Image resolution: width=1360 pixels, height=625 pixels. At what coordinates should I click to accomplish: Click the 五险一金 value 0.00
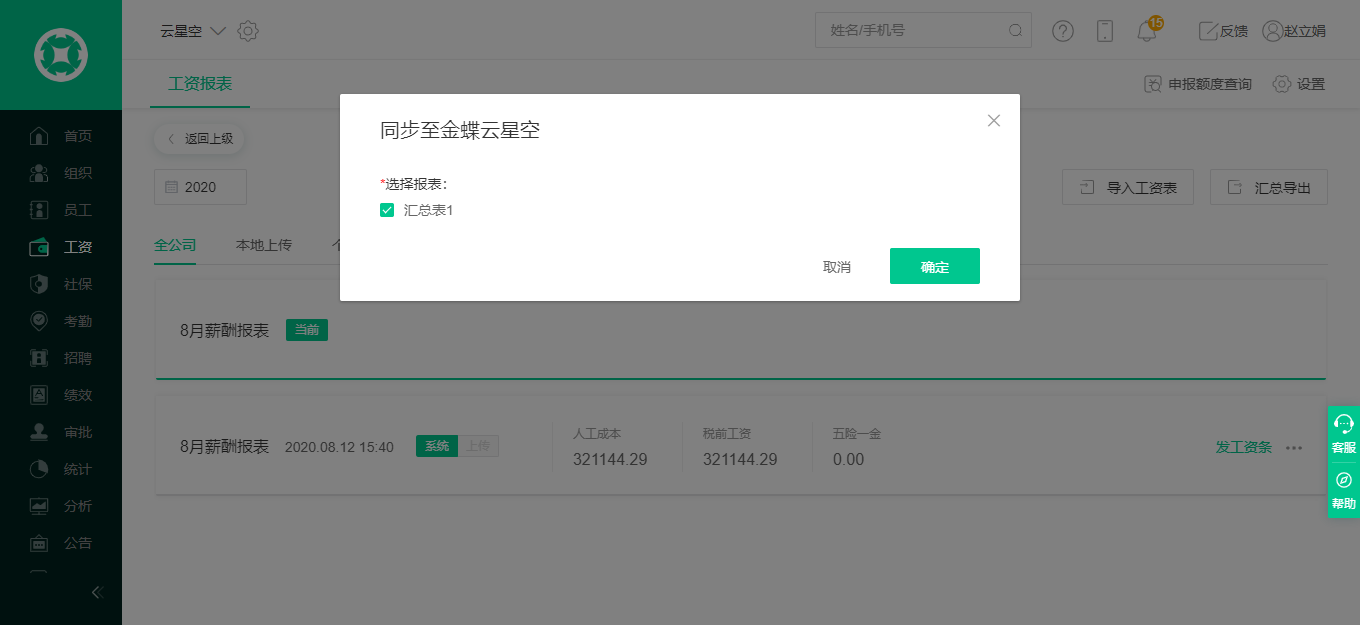pyautogui.click(x=848, y=460)
